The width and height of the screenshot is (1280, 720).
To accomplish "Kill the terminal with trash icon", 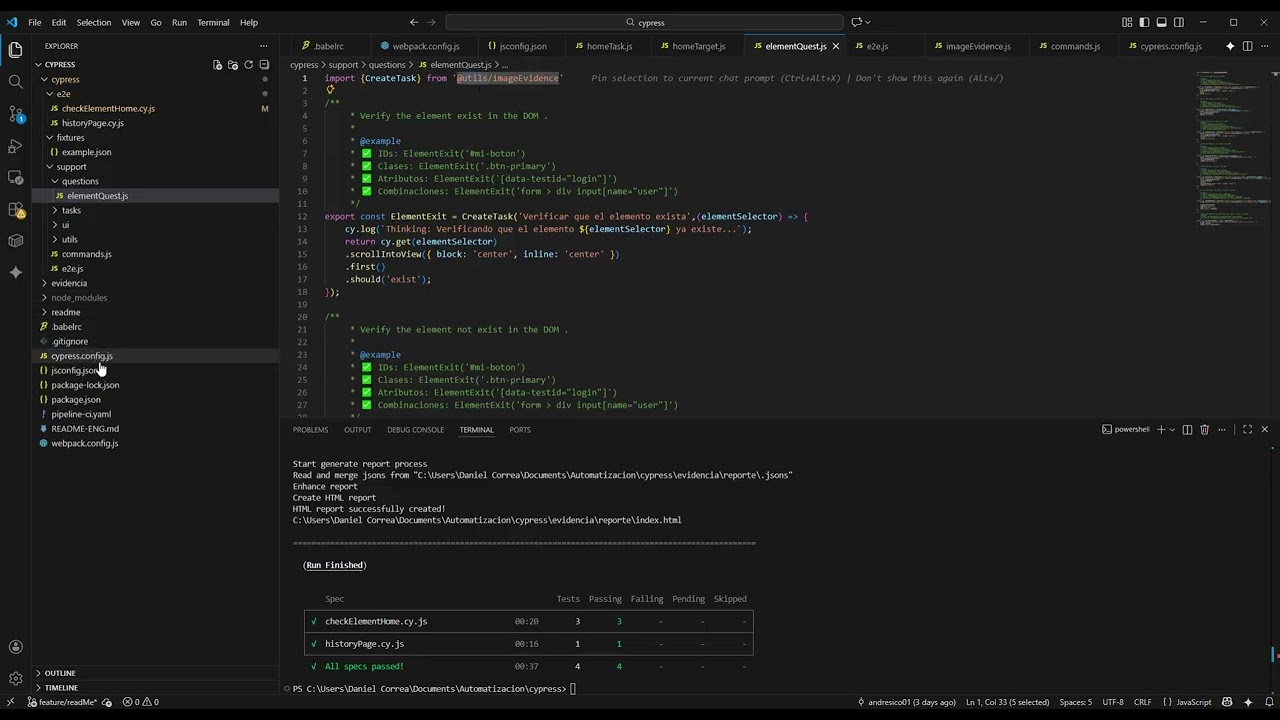I will [1204, 429].
